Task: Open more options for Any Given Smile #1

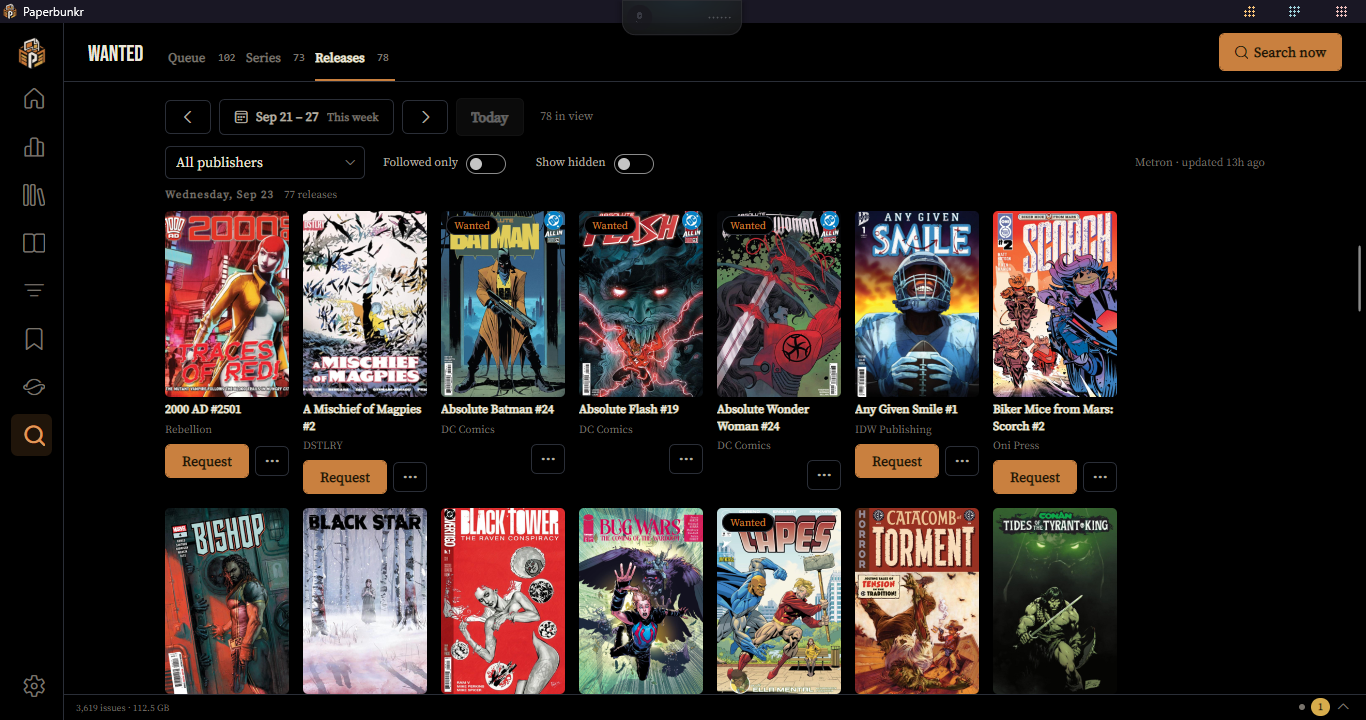Action: 962,461
